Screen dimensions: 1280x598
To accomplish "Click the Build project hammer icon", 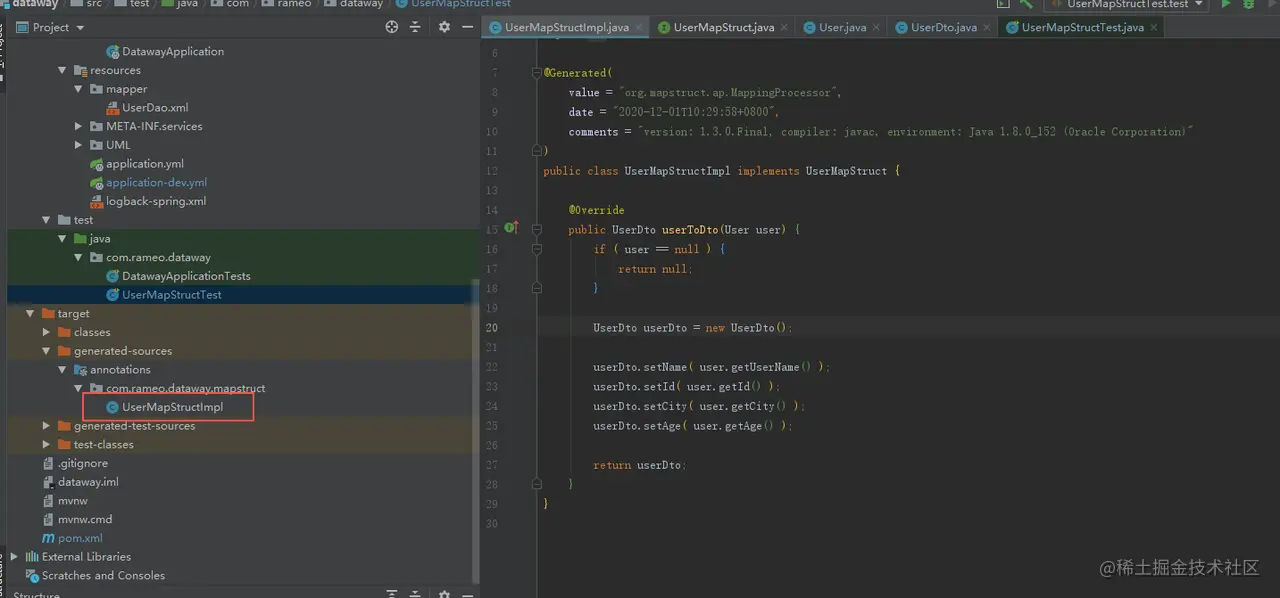I will point(1026,5).
